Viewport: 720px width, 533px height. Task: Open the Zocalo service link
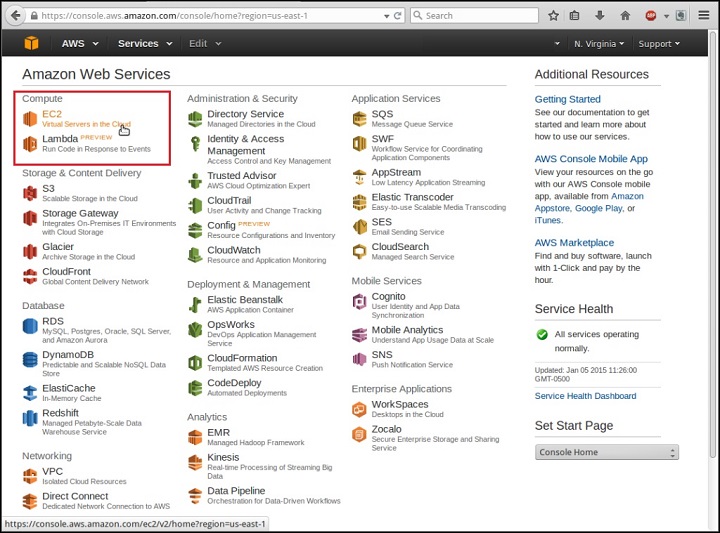386,429
